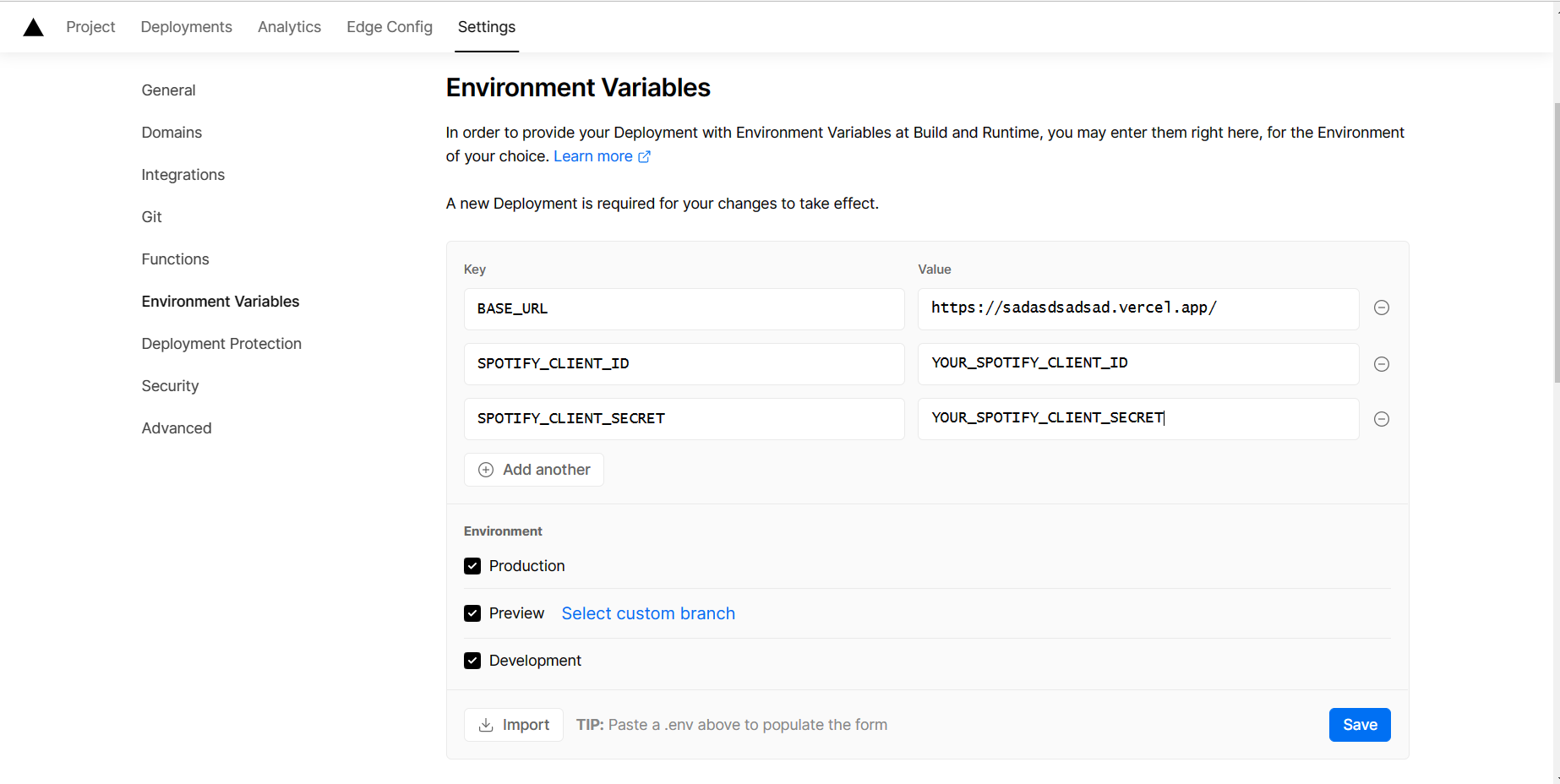1560x784 pixels.
Task: Open Domains settings in the sidebar
Action: [x=172, y=133]
